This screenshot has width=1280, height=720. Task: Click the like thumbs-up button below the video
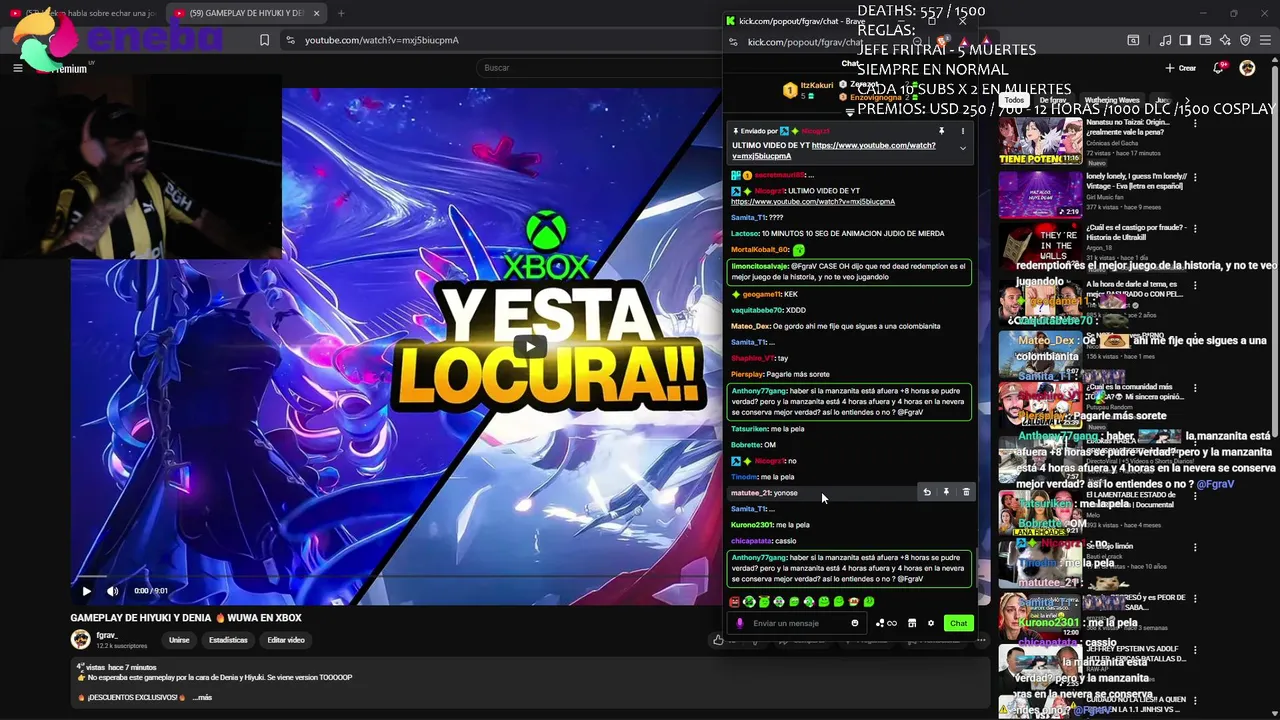718,640
